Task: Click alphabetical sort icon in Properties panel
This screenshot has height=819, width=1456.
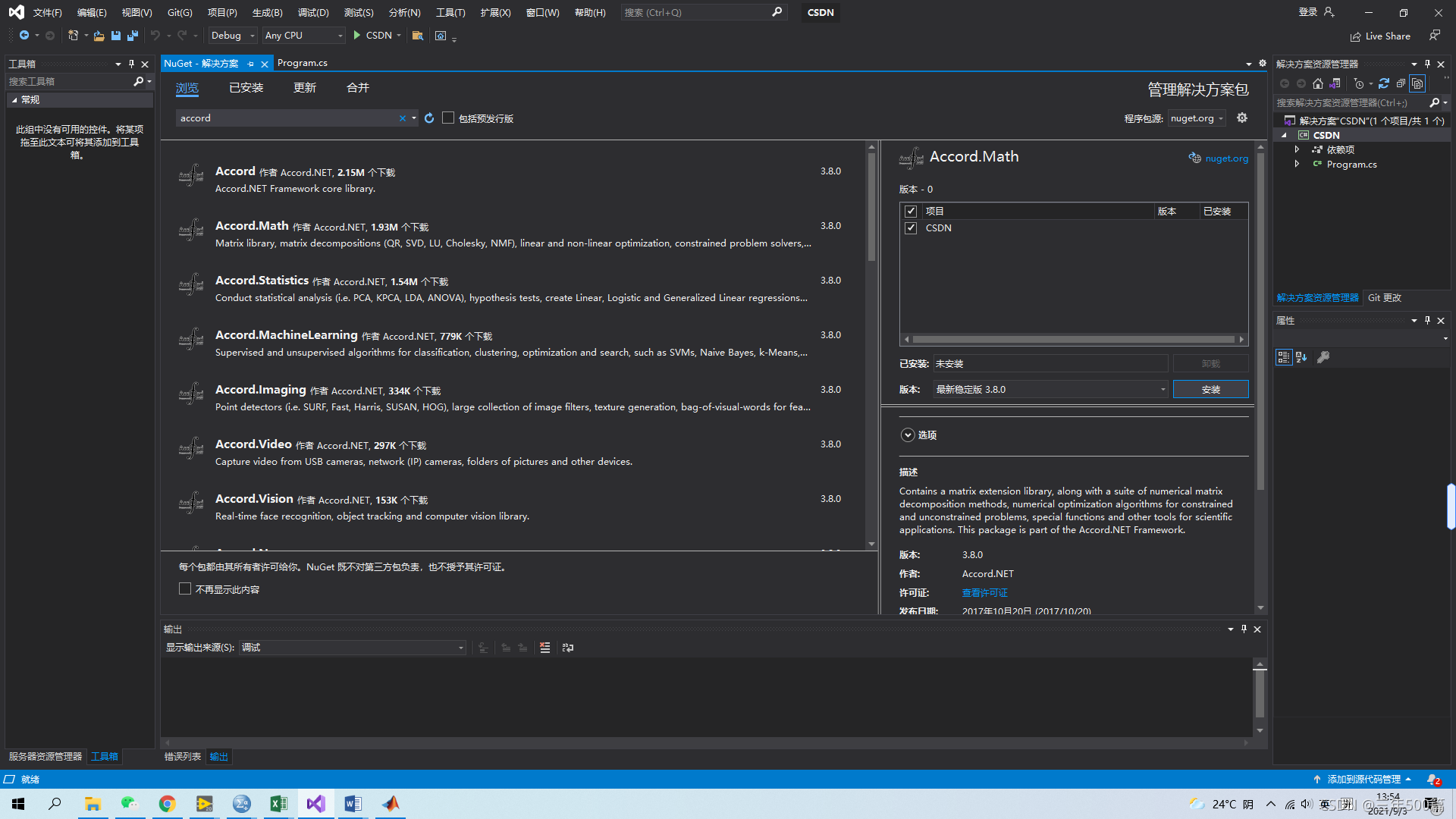Action: click(1301, 357)
